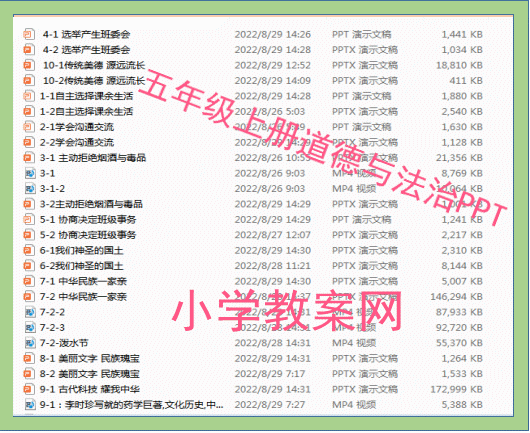
Task: Click the MP4 video icon beside file 3-1-2
Action: click(x=30, y=189)
